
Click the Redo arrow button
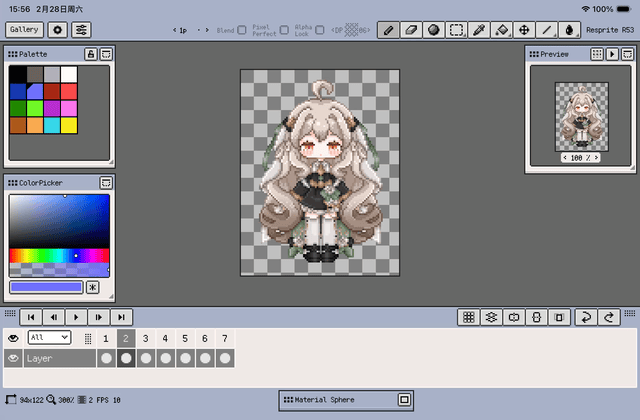click(609, 317)
